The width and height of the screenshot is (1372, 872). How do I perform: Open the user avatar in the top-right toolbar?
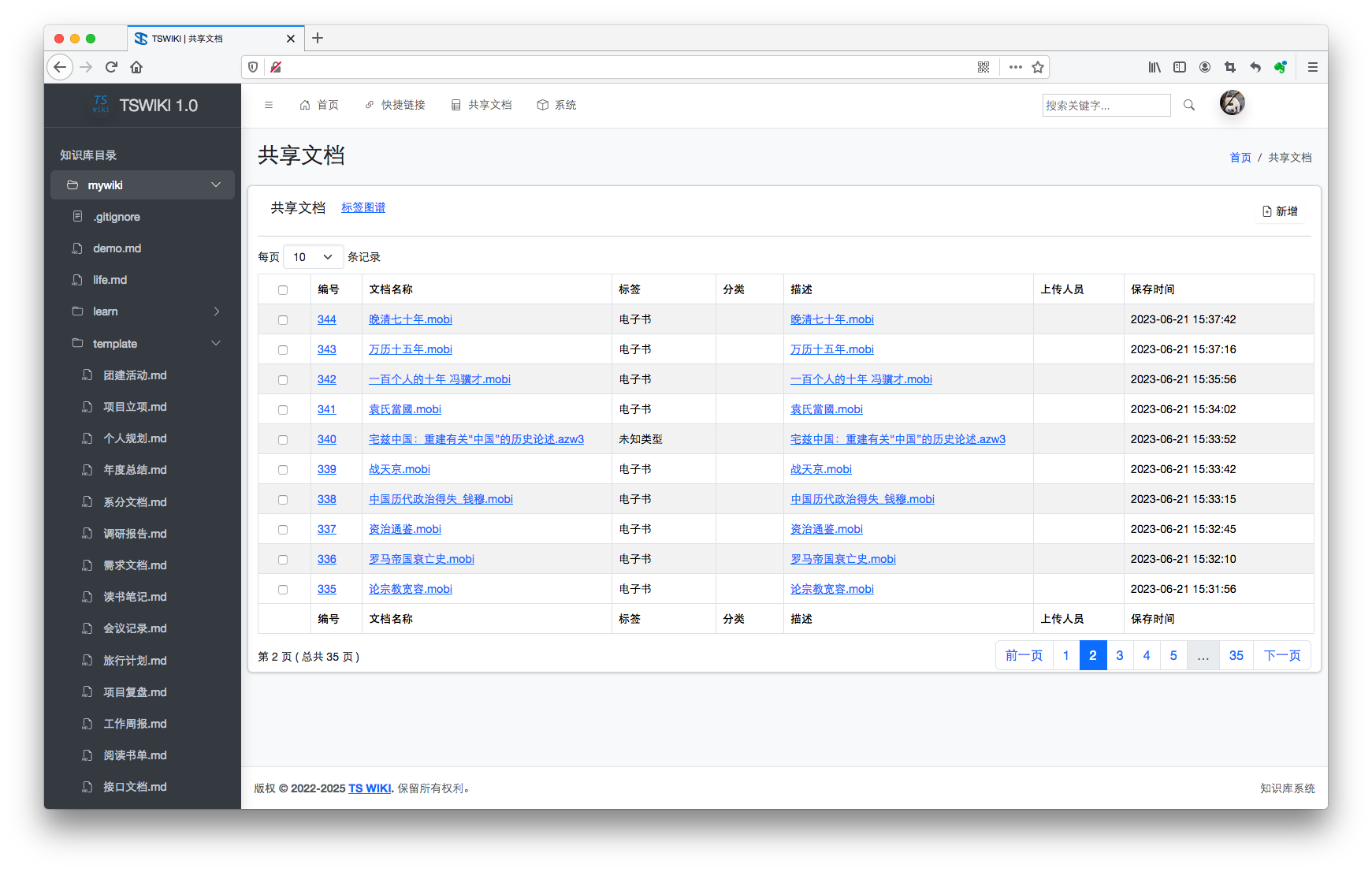pyautogui.click(x=1232, y=102)
